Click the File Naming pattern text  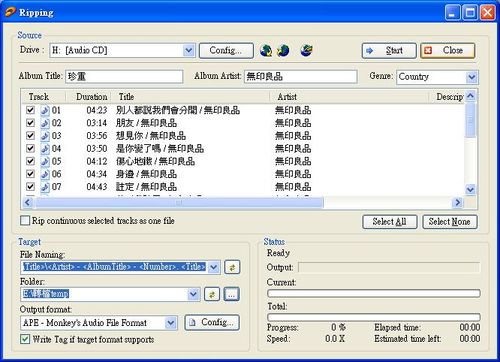point(115,267)
